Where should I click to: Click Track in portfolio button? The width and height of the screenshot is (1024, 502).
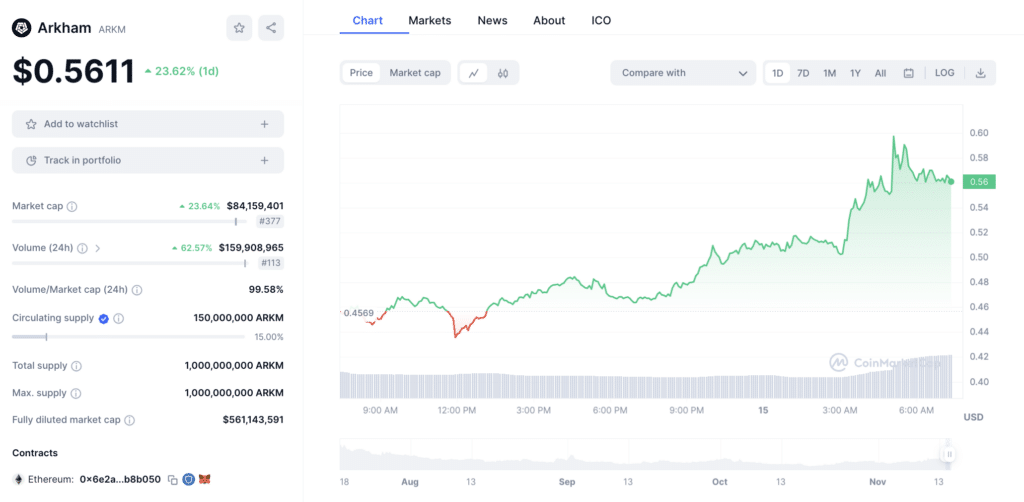click(148, 161)
